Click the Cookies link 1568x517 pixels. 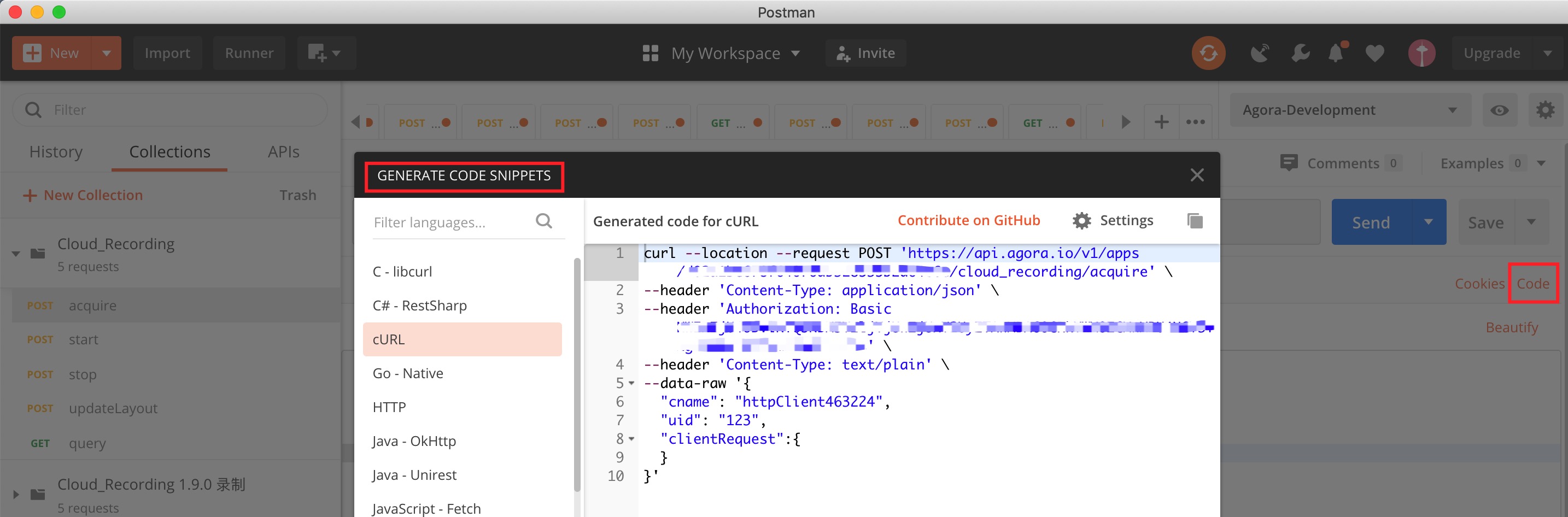(x=1479, y=284)
